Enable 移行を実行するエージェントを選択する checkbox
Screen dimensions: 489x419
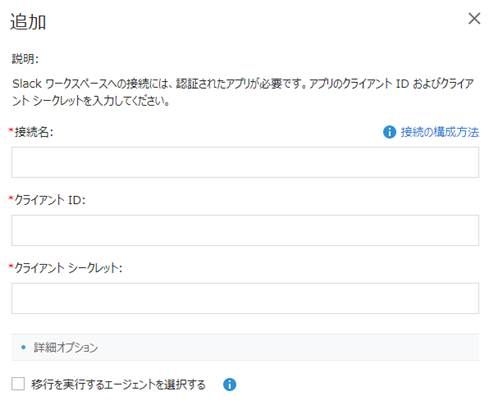coord(18,384)
